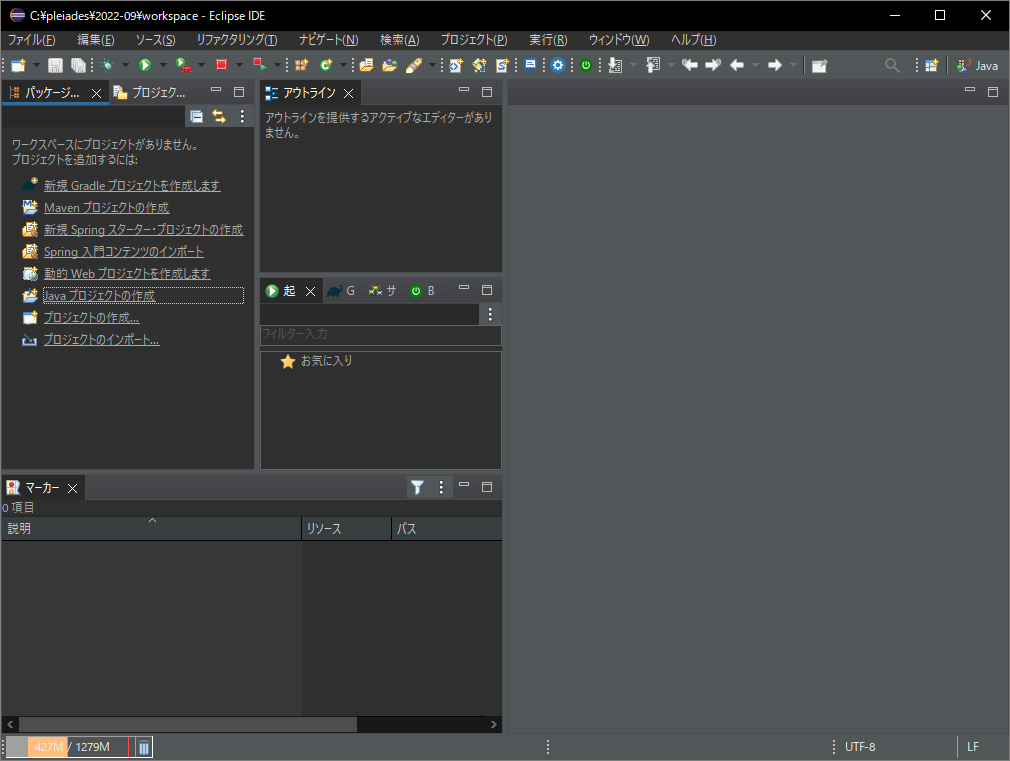
Task: Close the パッケージ... tab
Action: pyautogui.click(x=97, y=93)
